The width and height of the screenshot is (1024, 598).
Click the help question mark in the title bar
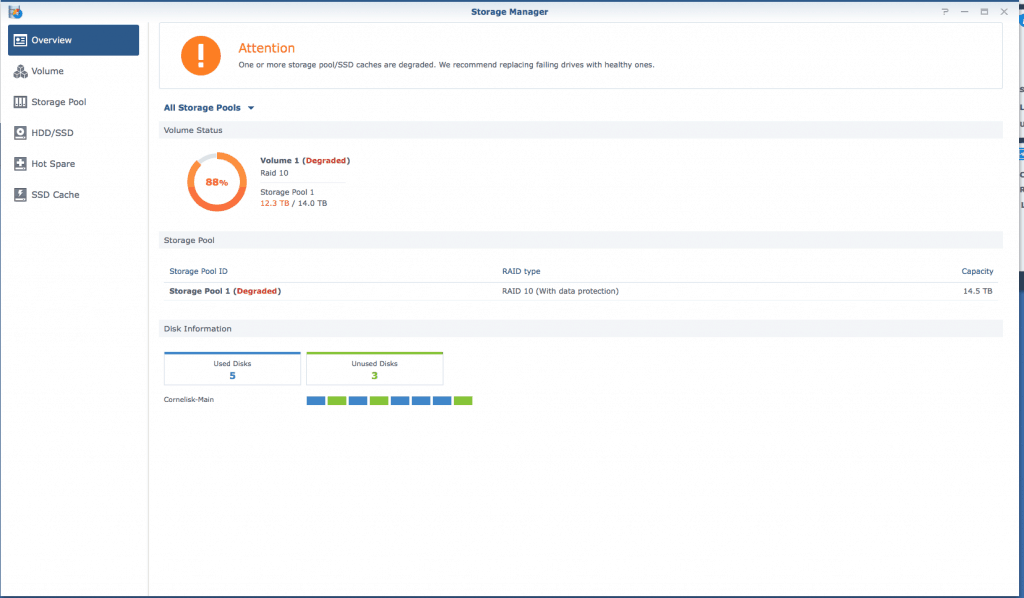pyautogui.click(x=945, y=11)
